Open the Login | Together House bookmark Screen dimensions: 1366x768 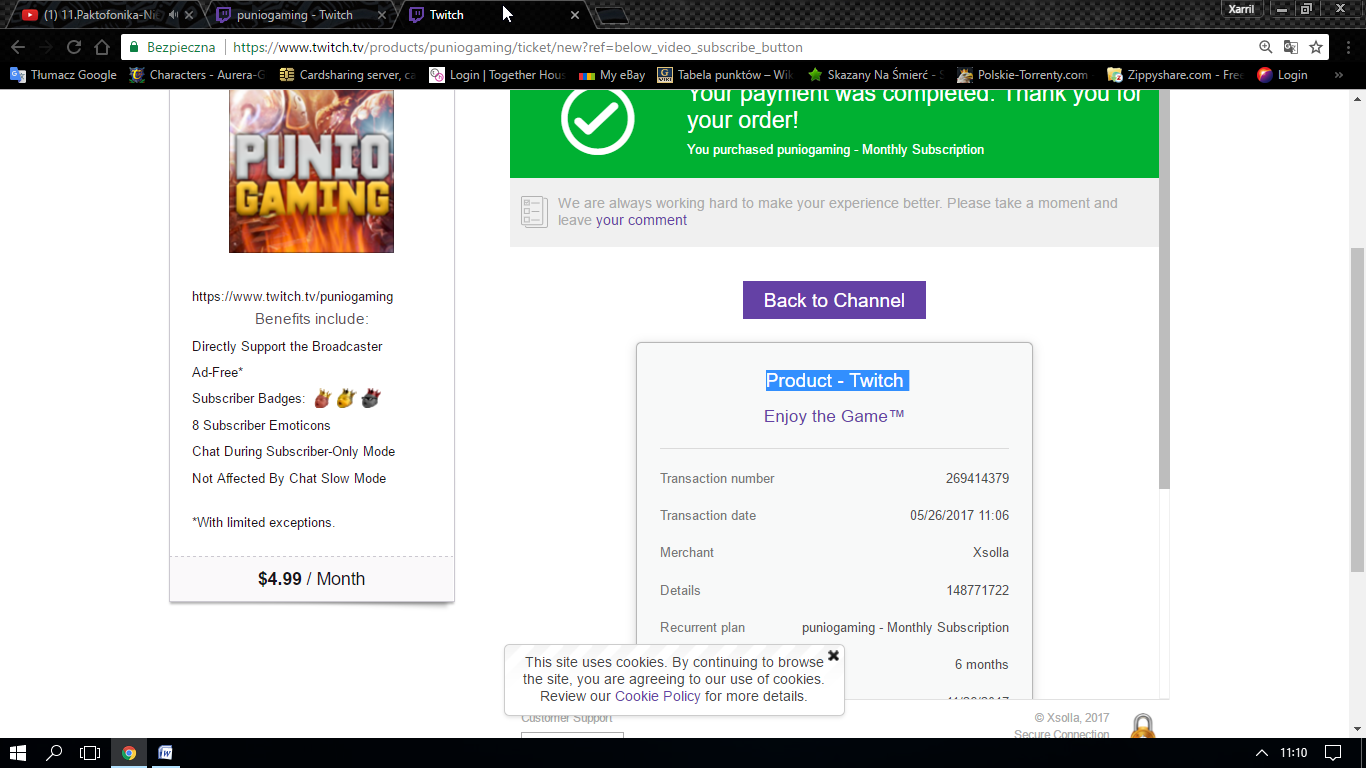(498, 74)
